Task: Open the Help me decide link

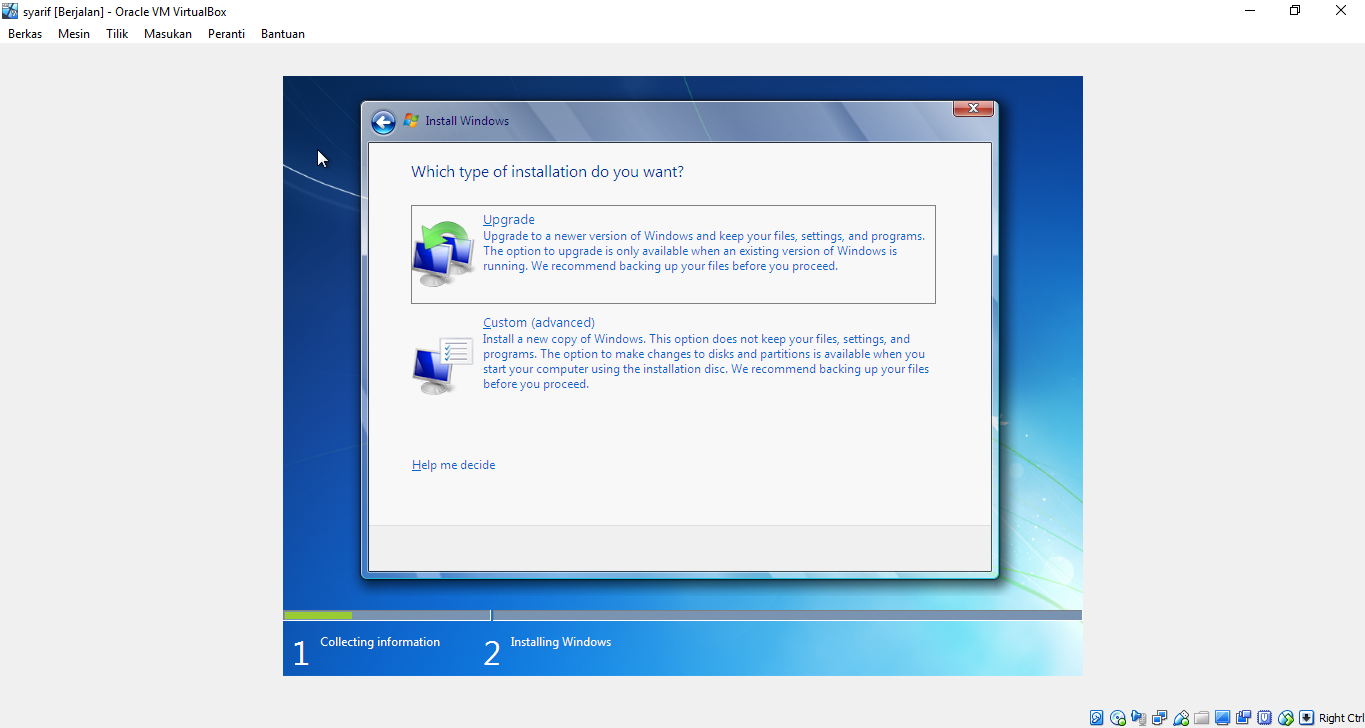Action: [x=453, y=465]
